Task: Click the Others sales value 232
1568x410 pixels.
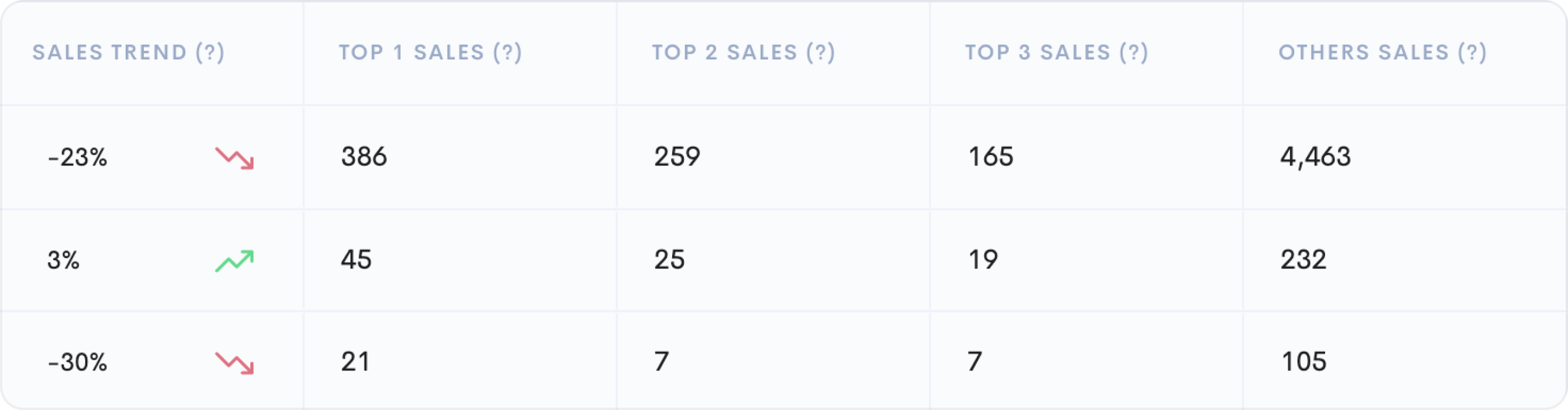Action: pos(1303,260)
